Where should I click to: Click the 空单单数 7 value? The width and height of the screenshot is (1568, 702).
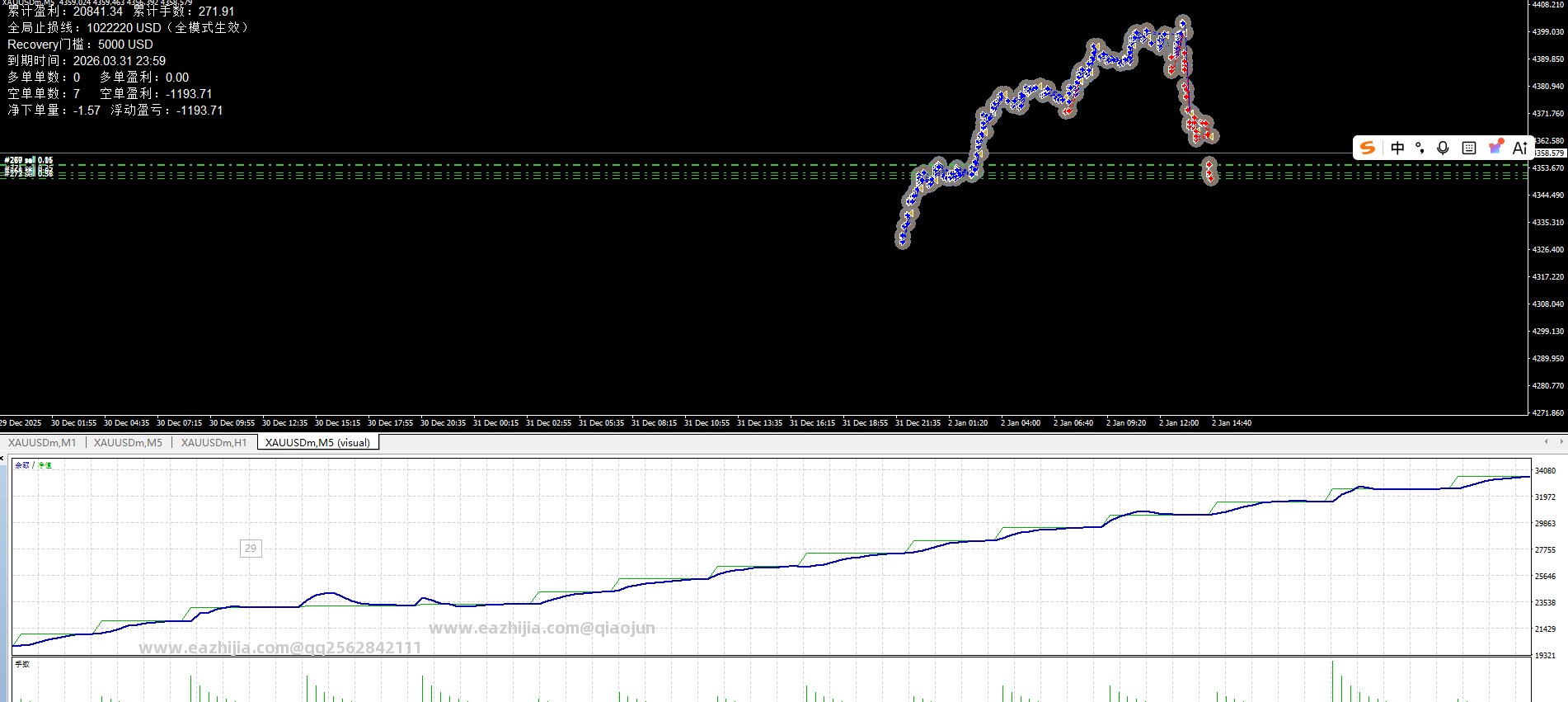tap(44, 94)
